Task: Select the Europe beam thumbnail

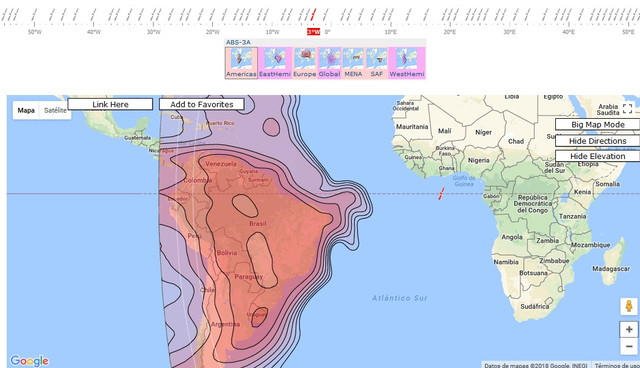Action: [304, 63]
